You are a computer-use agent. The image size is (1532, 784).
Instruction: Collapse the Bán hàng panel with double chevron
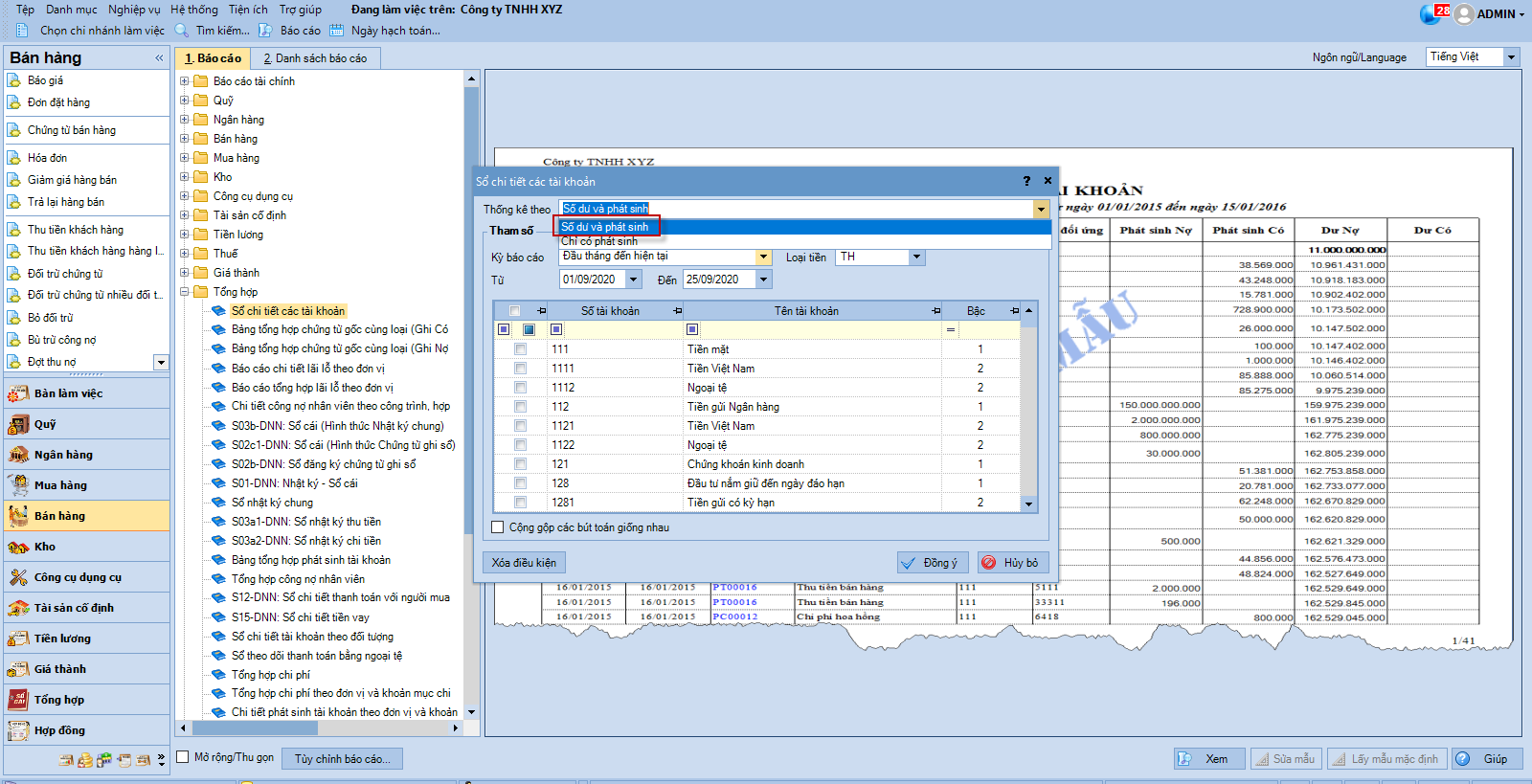(159, 58)
